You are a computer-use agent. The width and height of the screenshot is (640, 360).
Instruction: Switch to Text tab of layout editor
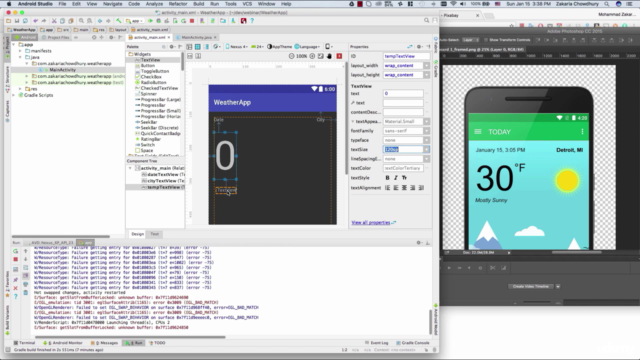pos(155,234)
